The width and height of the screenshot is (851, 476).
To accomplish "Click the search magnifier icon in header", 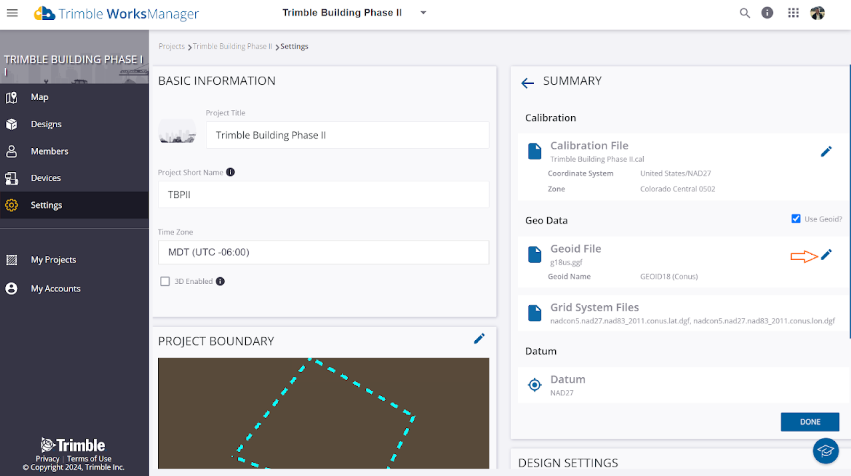I will pyautogui.click(x=744, y=13).
